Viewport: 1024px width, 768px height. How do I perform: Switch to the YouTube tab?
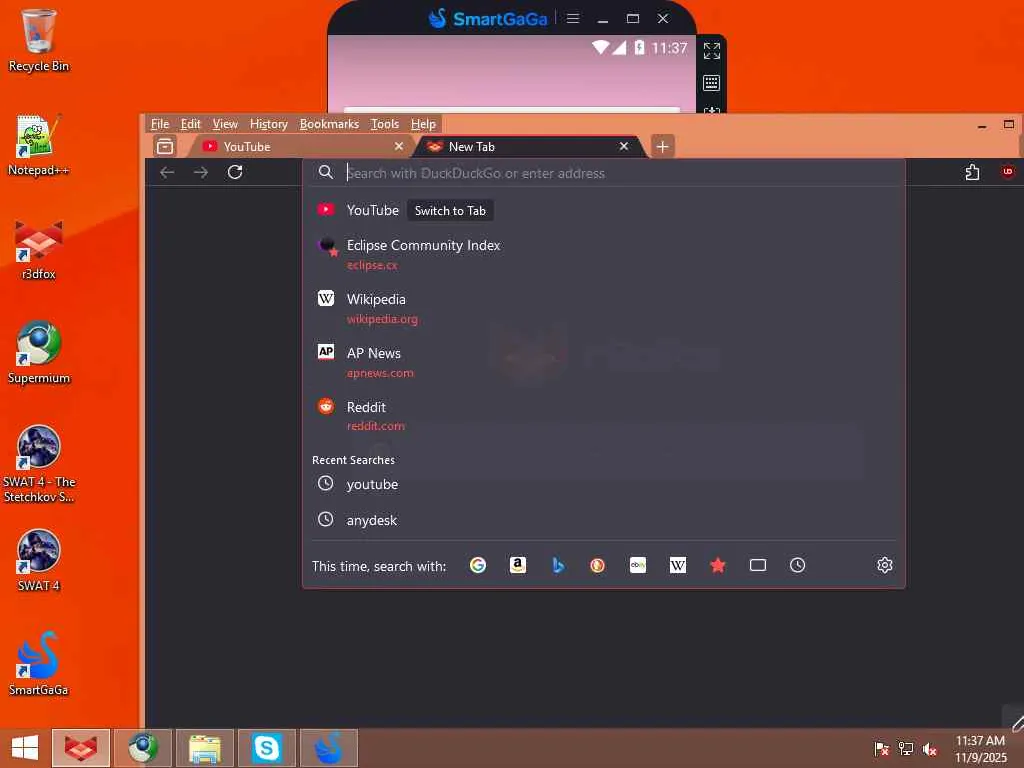pyautogui.click(x=302, y=146)
